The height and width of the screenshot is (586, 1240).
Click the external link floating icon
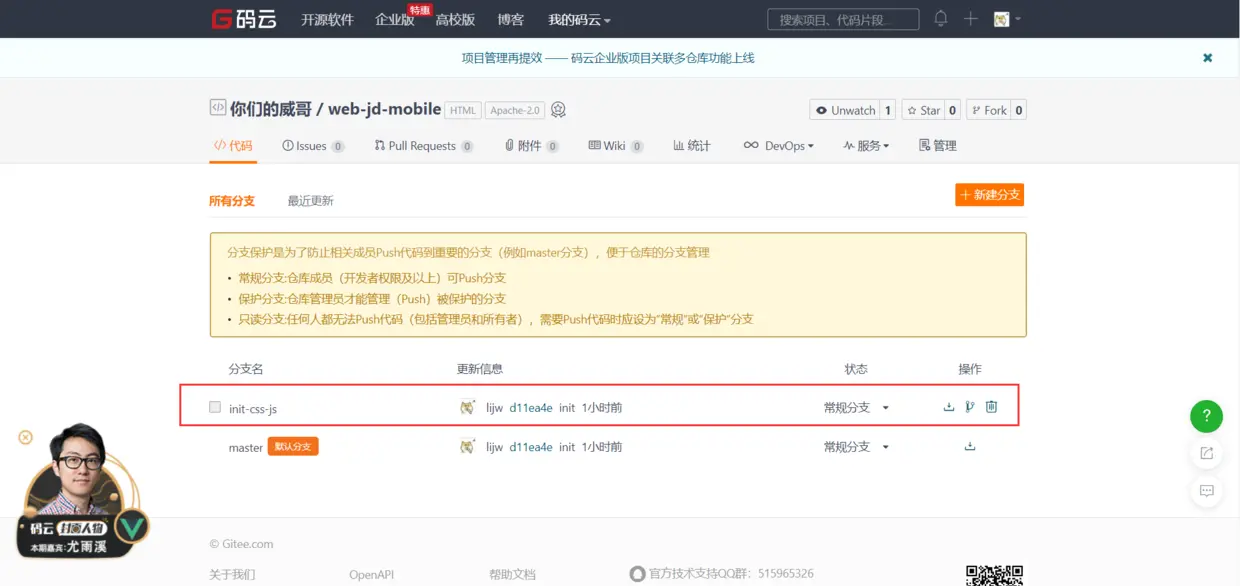1206,453
